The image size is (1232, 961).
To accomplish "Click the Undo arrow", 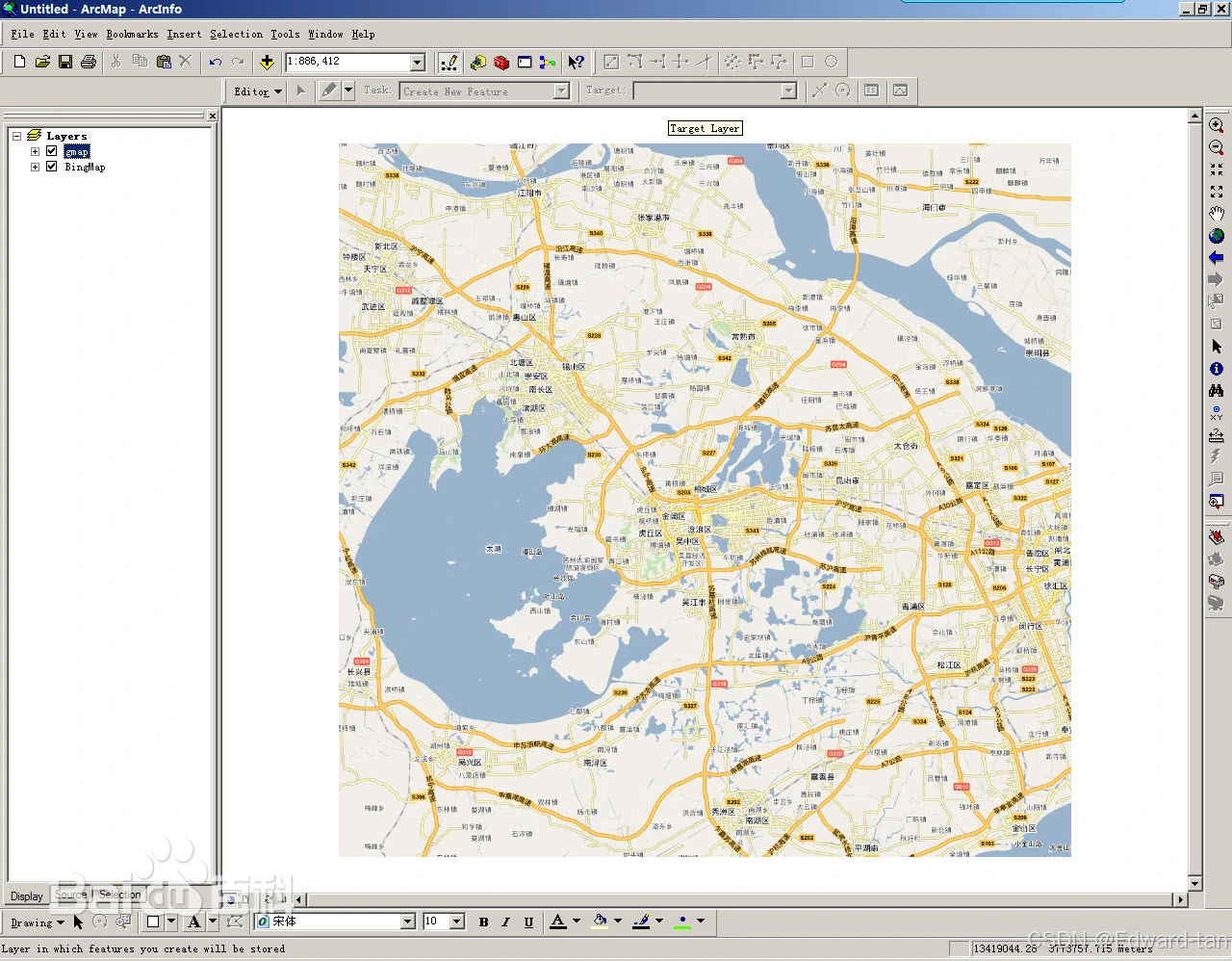I will [216, 62].
